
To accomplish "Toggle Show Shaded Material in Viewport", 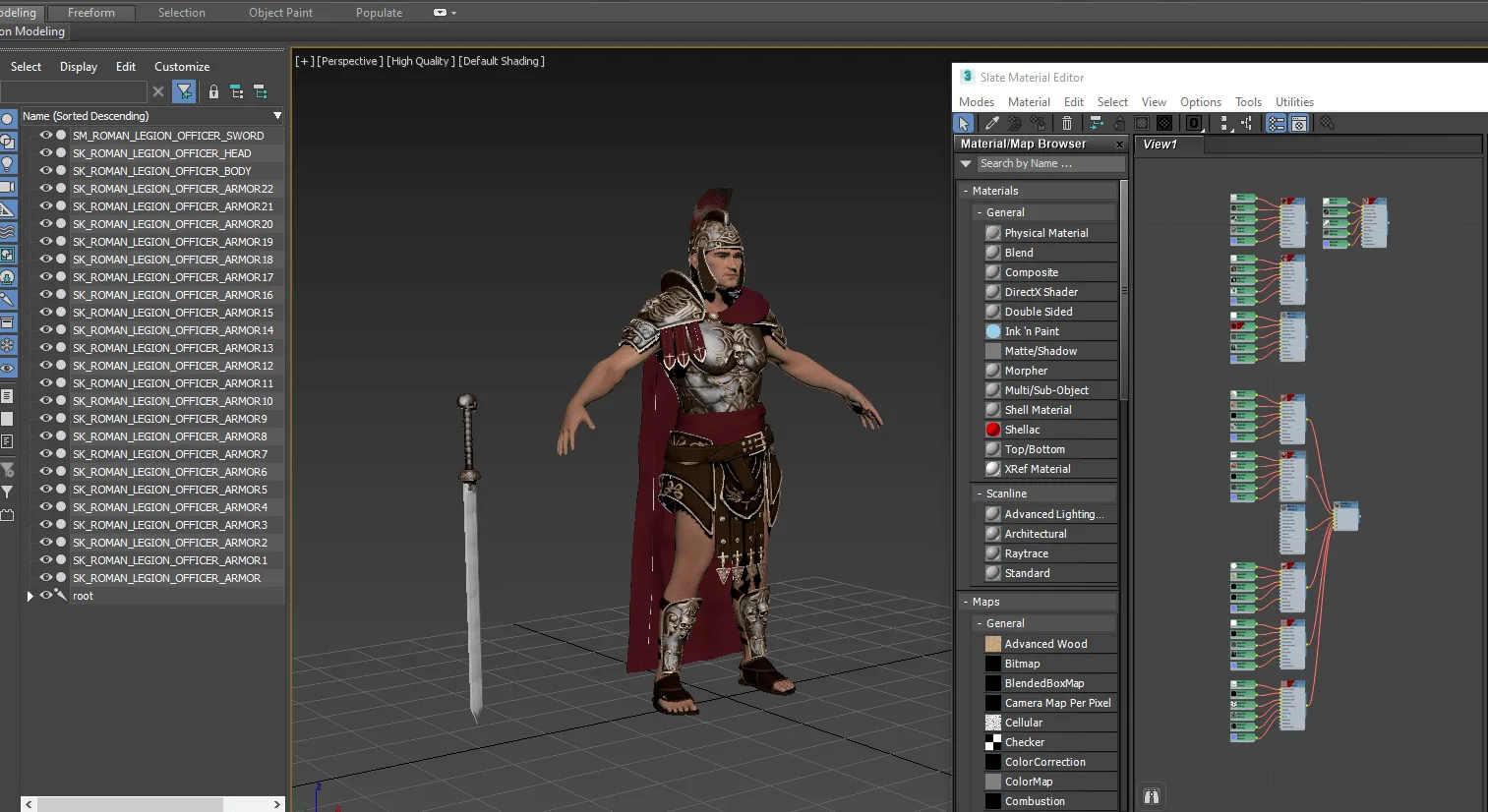I will 1142,123.
